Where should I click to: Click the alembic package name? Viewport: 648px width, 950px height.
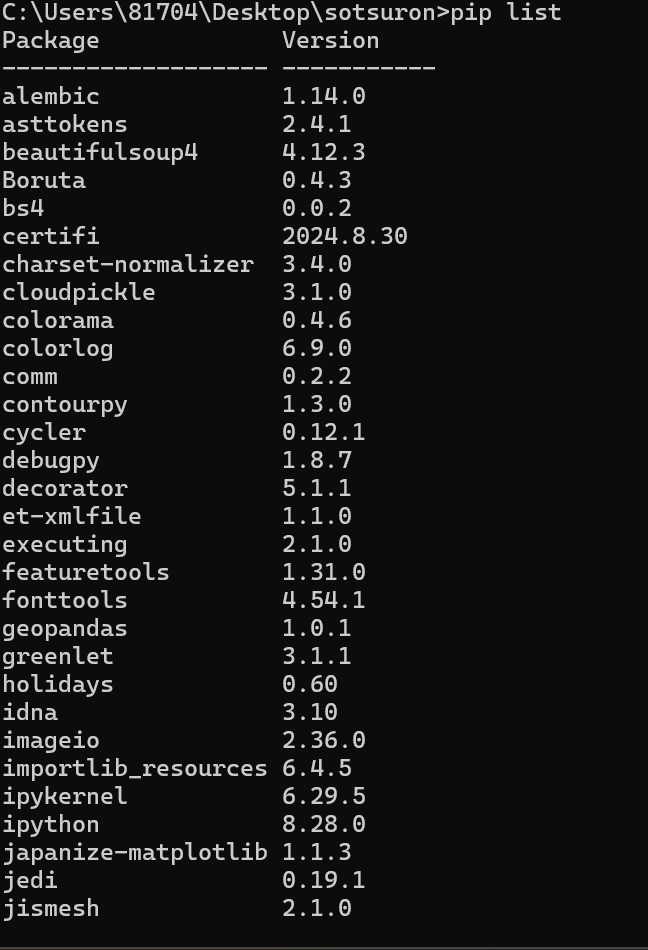pyautogui.click(x=51, y=96)
